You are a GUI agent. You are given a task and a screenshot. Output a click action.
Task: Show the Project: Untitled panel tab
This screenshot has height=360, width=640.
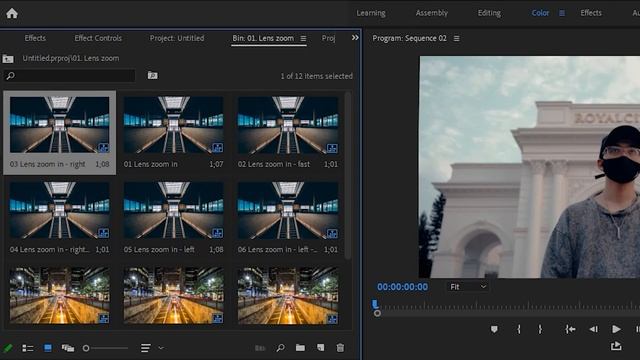[x=177, y=38]
